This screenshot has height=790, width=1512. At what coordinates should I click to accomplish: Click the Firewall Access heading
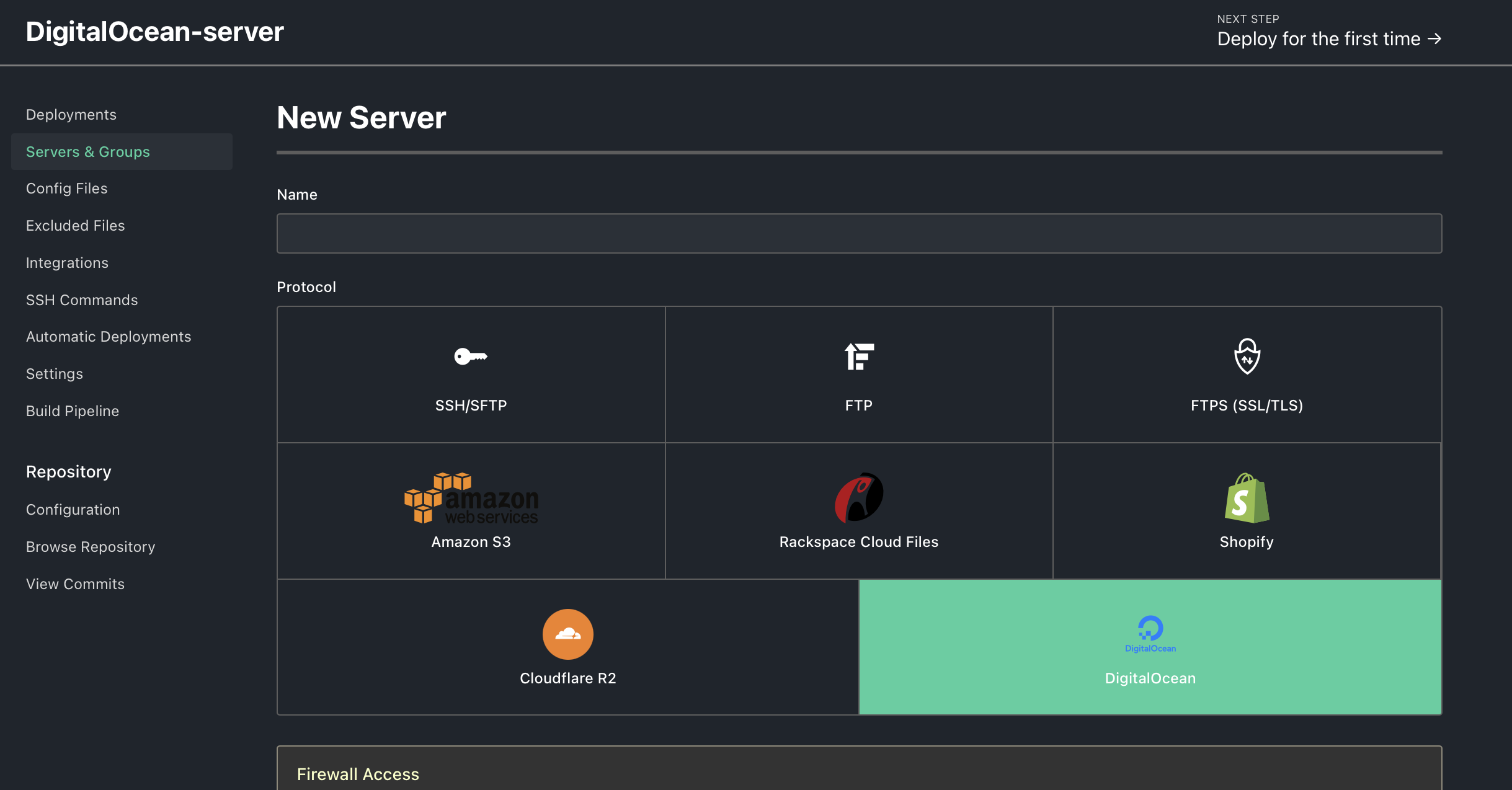[x=358, y=774]
